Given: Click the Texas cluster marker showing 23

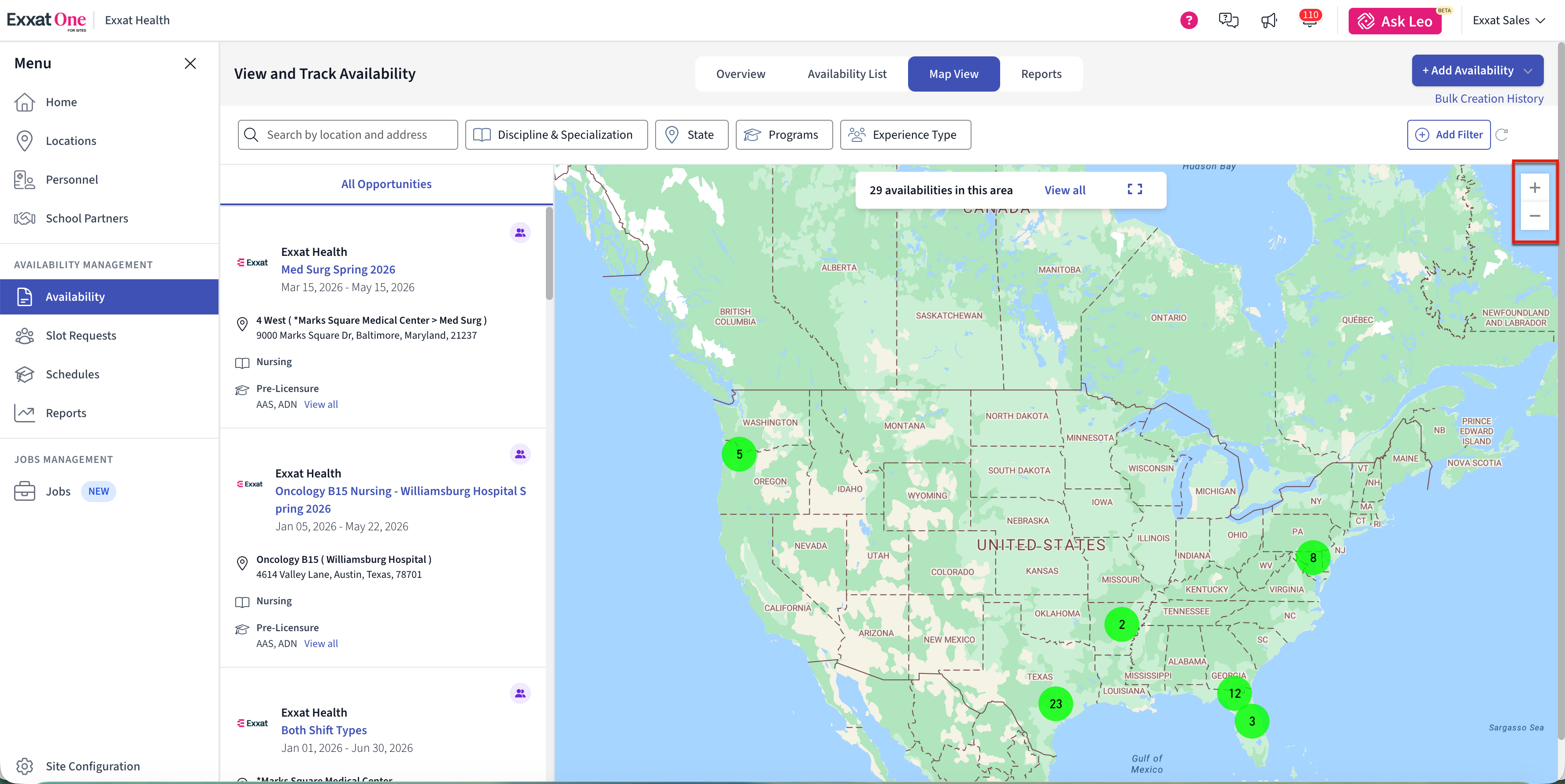Looking at the screenshot, I should tap(1055, 704).
